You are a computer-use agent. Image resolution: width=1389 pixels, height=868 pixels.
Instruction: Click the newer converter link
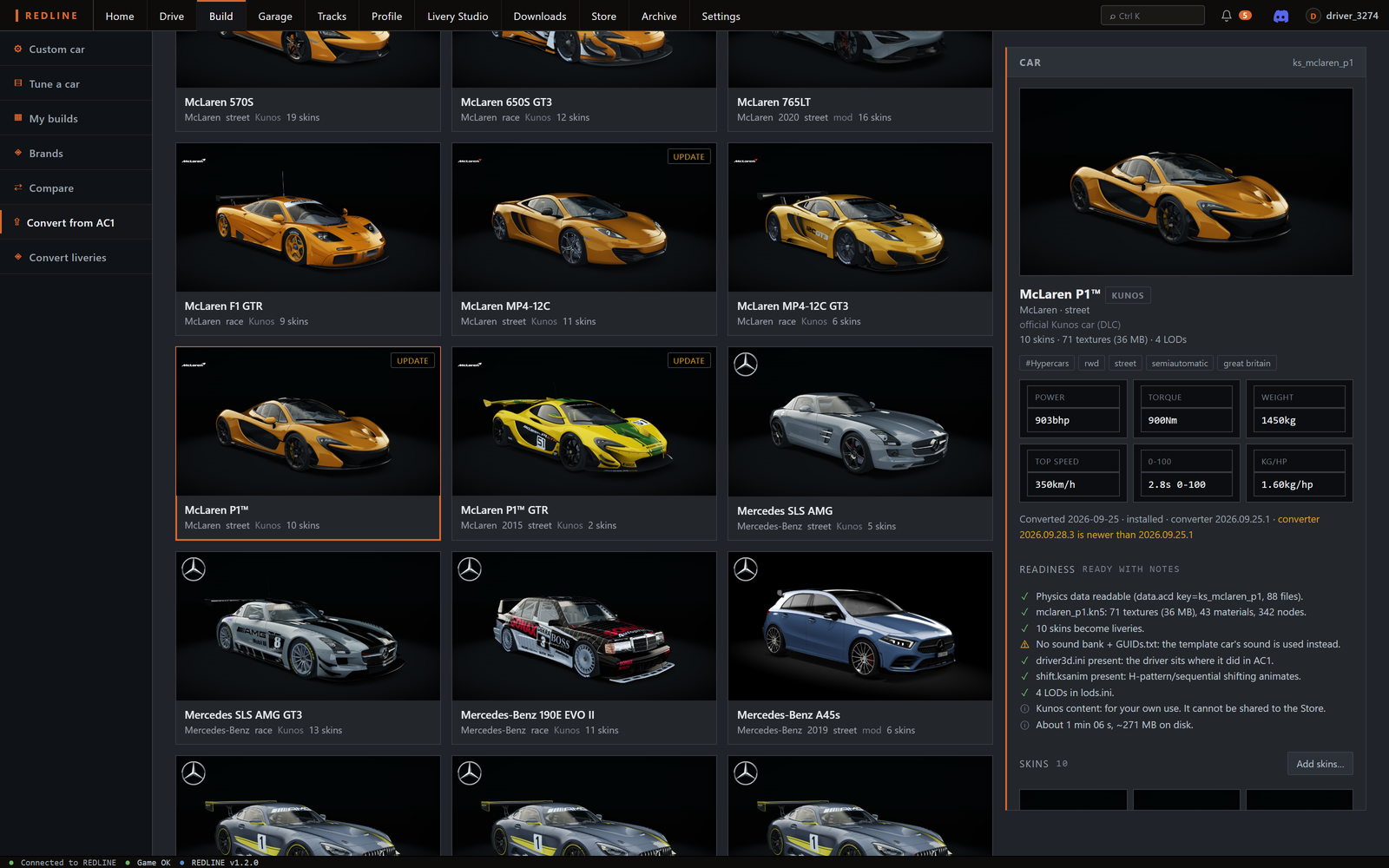(1169, 527)
